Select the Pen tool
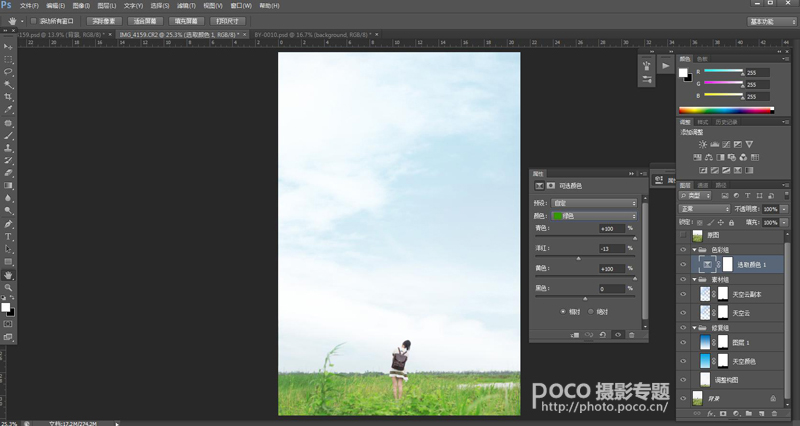This screenshot has width=800, height=426. point(8,224)
